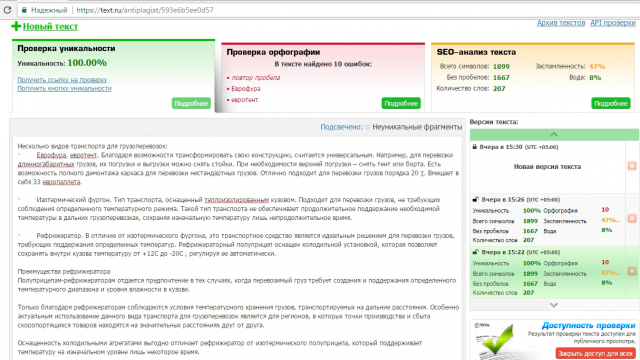Click the underlined word 'длинногабаритных' in text
The height and width of the screenshot is (360, 640).
coord(46,164)
